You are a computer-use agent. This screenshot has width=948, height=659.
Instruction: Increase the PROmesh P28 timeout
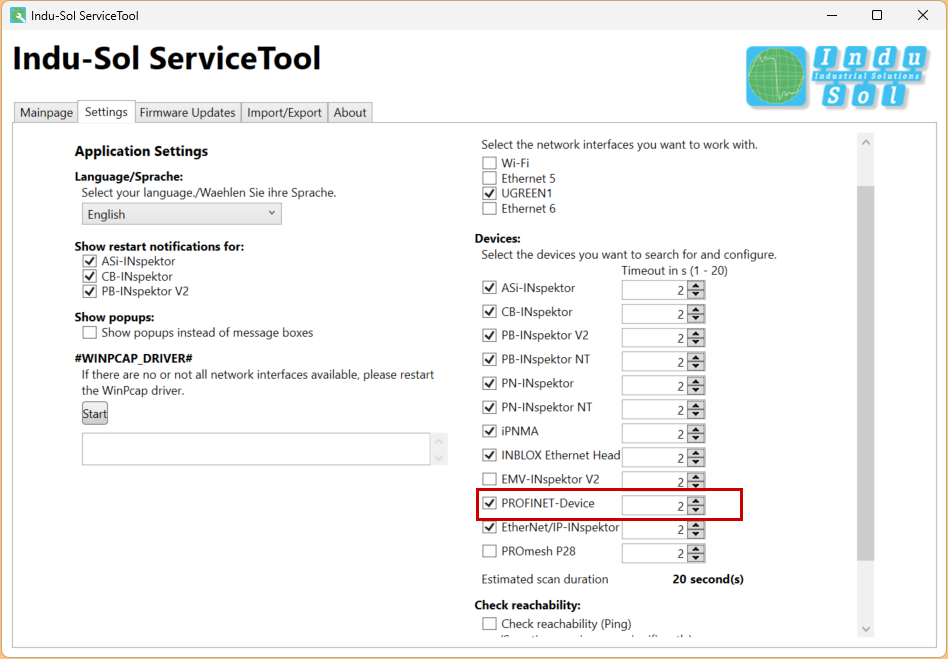tap(696, 549)
